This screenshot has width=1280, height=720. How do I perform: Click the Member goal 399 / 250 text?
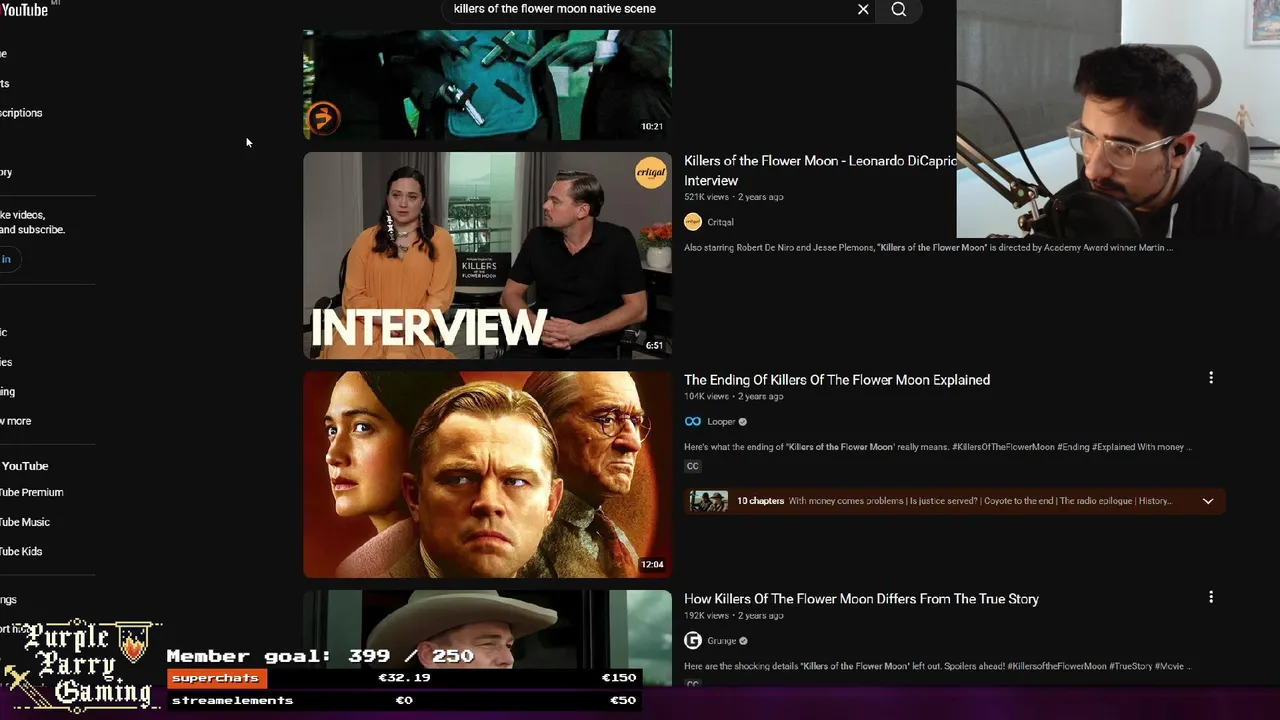[x=320, y=656]
